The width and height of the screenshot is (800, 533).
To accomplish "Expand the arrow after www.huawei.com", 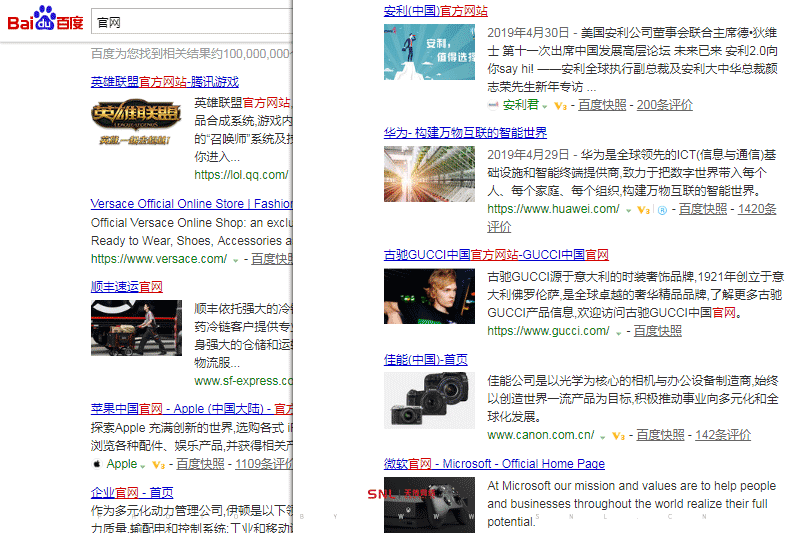I will [629, 210].
